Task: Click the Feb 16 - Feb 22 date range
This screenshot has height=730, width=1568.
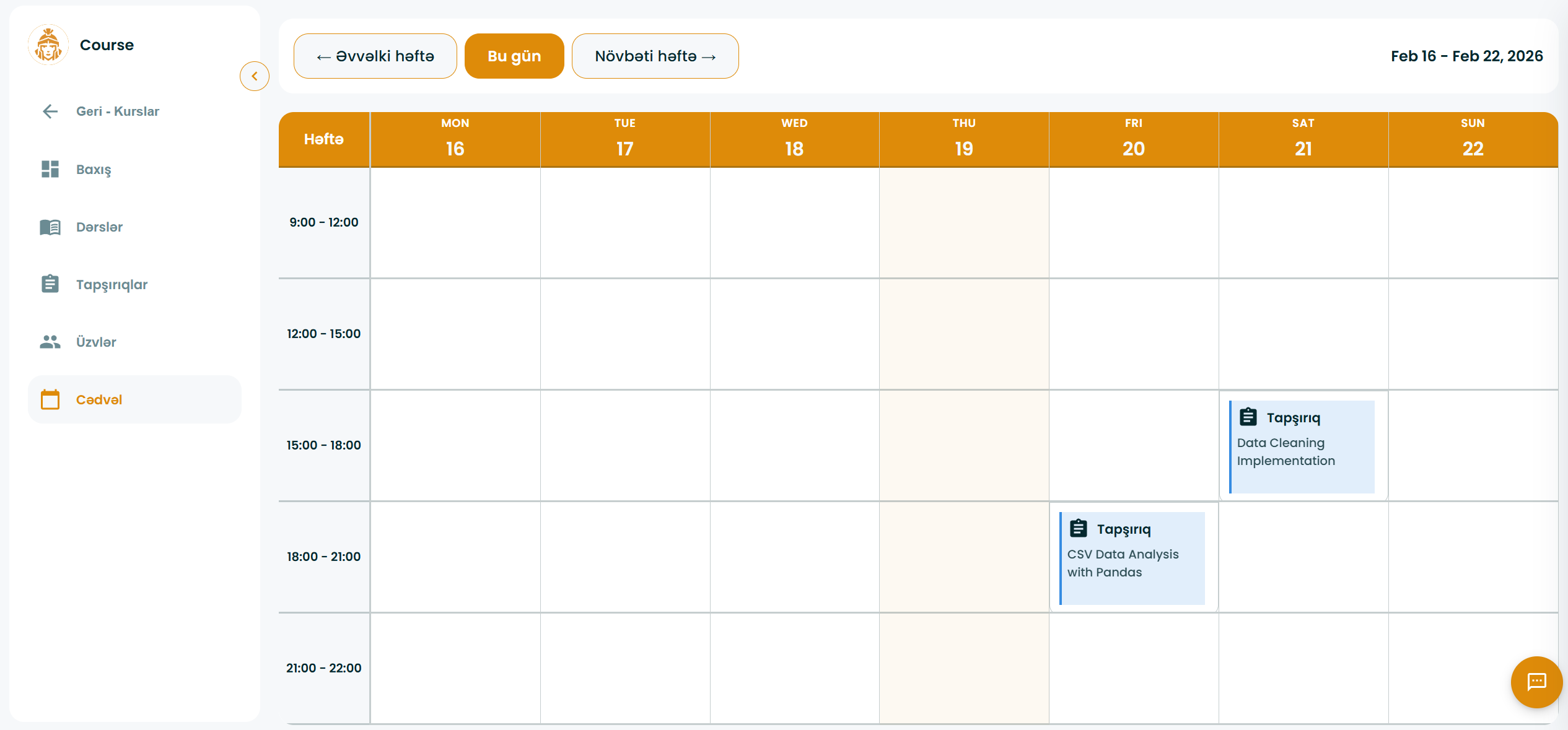Action: click(x=1466, y=56)
